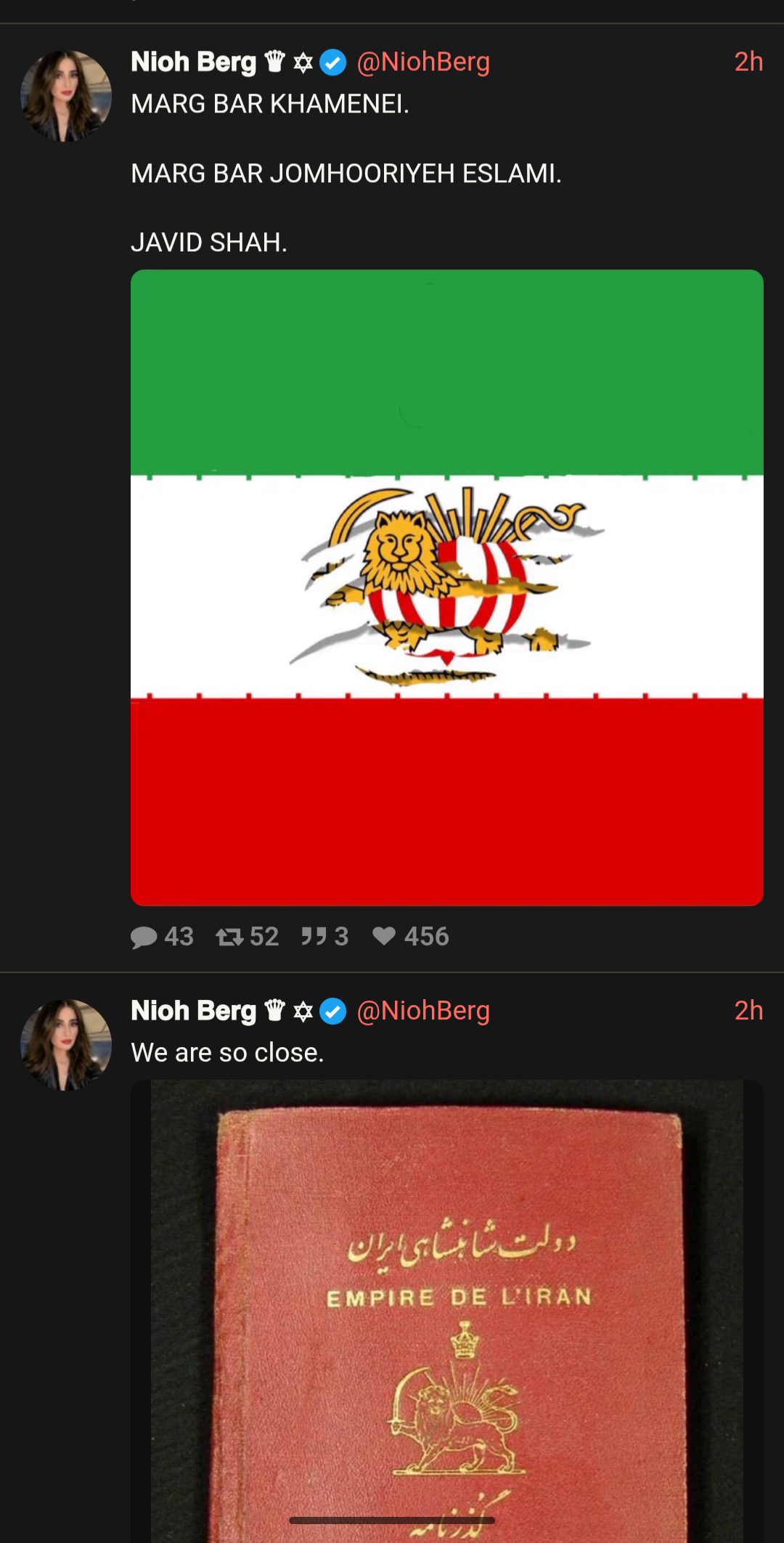Viewport: 784px width, 1543px height.
Task: Like the flag tweet via heart icon
Action: coord(384,937)
